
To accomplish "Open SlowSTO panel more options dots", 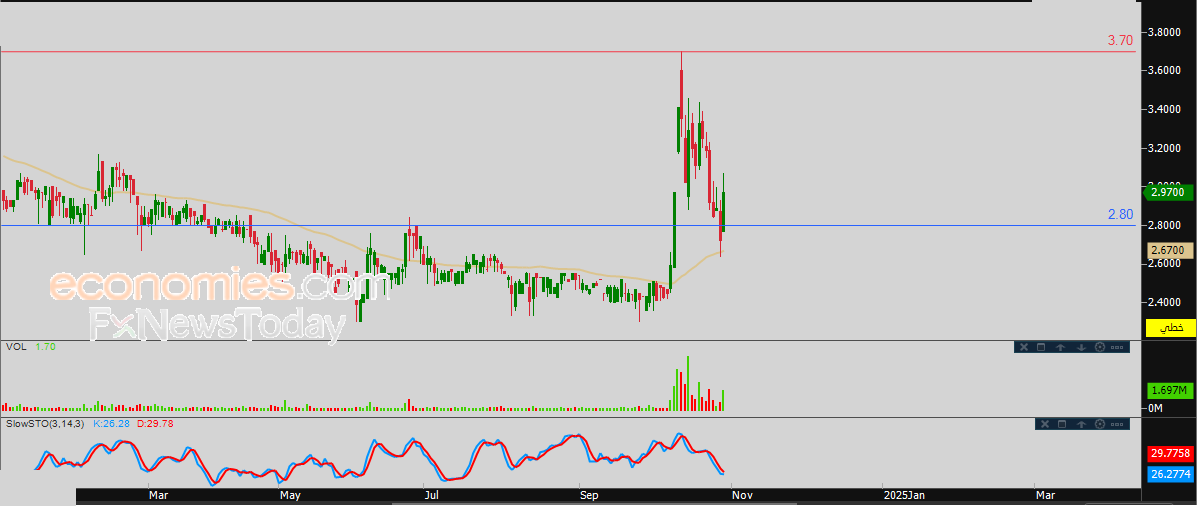I will click(x=1118, y=424).
